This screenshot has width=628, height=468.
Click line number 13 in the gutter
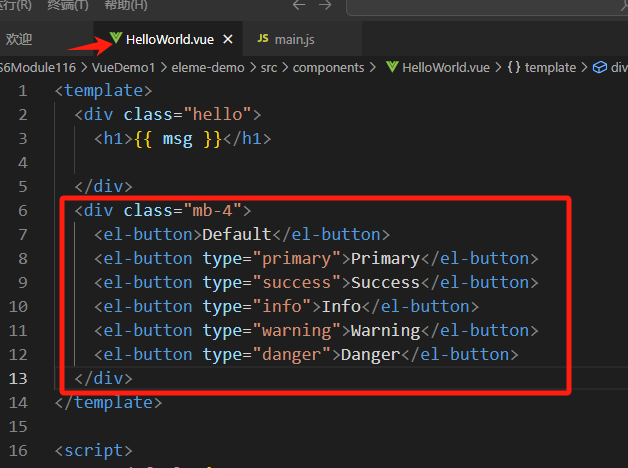point(19,378)
